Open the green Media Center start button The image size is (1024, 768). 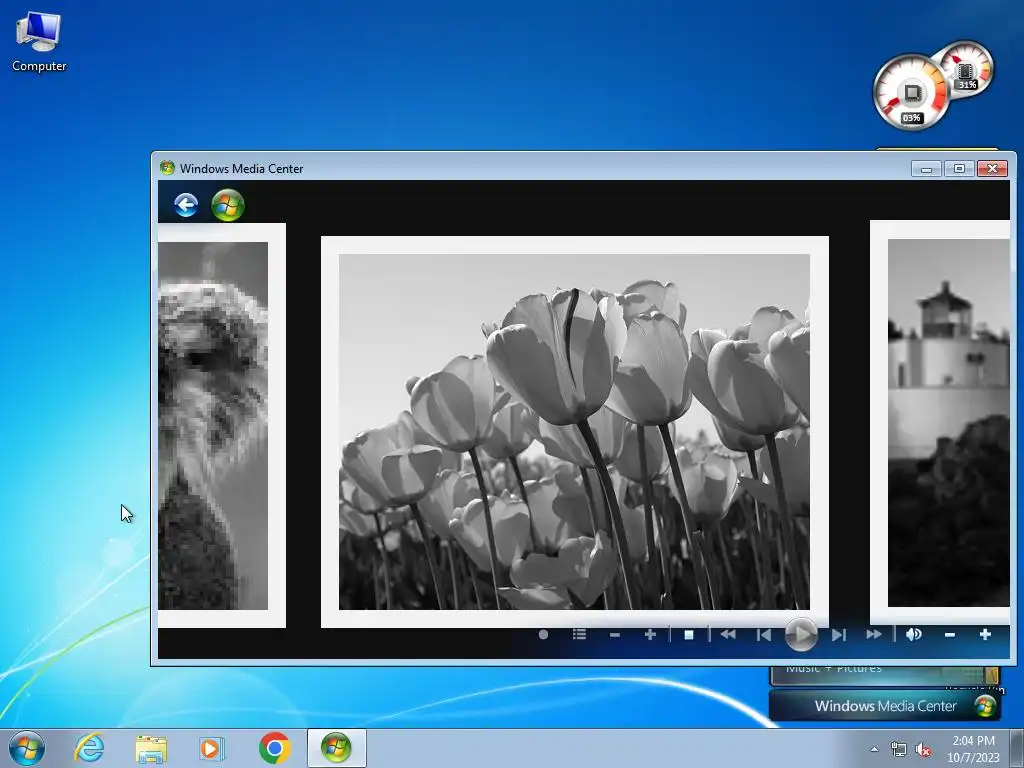[228, 205]
